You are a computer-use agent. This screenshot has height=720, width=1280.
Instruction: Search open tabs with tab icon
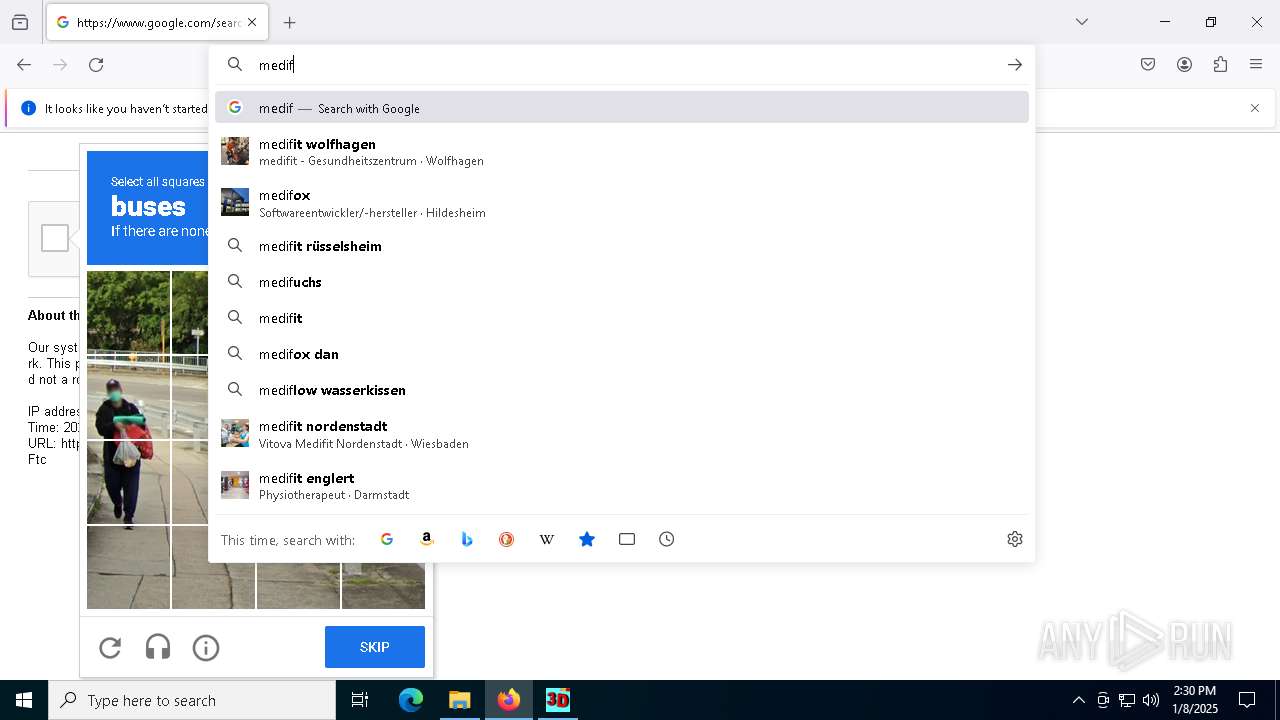click(x=627, y=539)
